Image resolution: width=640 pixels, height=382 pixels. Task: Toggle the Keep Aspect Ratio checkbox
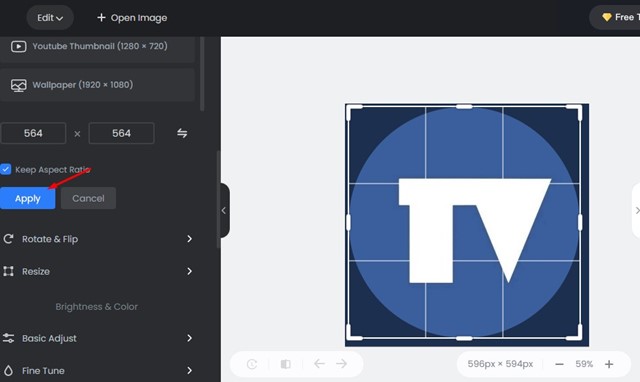coord(6,169)
